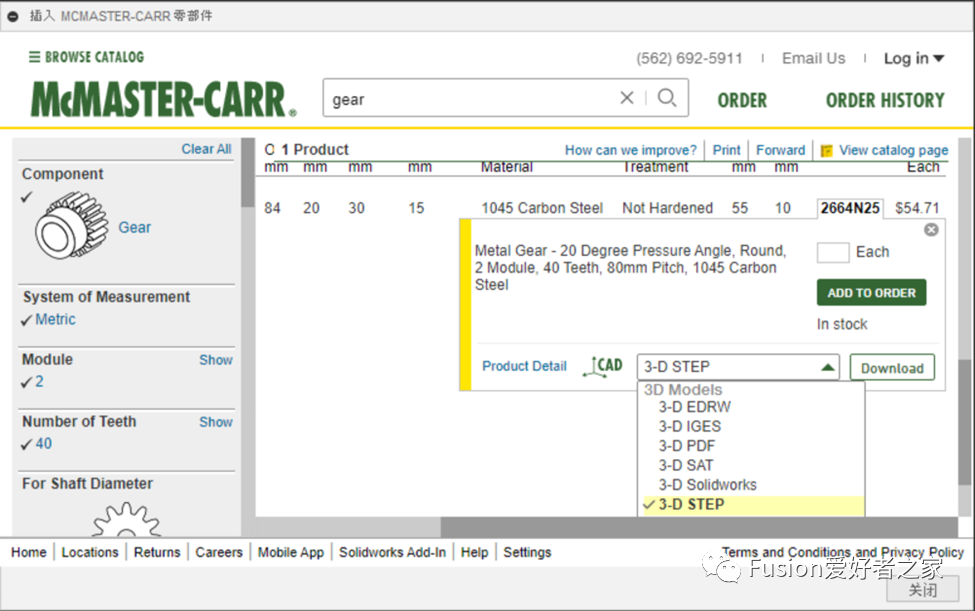Uncheck the 40 teeth filter
Viewport: 975px width, 611px height.
[x=26, y=445]
